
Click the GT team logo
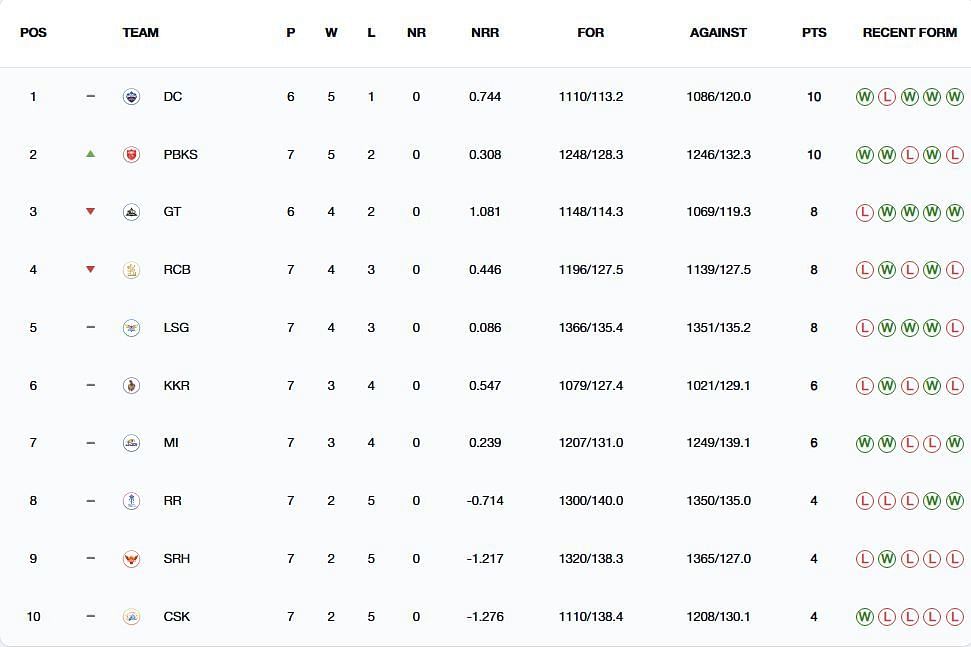131,212
